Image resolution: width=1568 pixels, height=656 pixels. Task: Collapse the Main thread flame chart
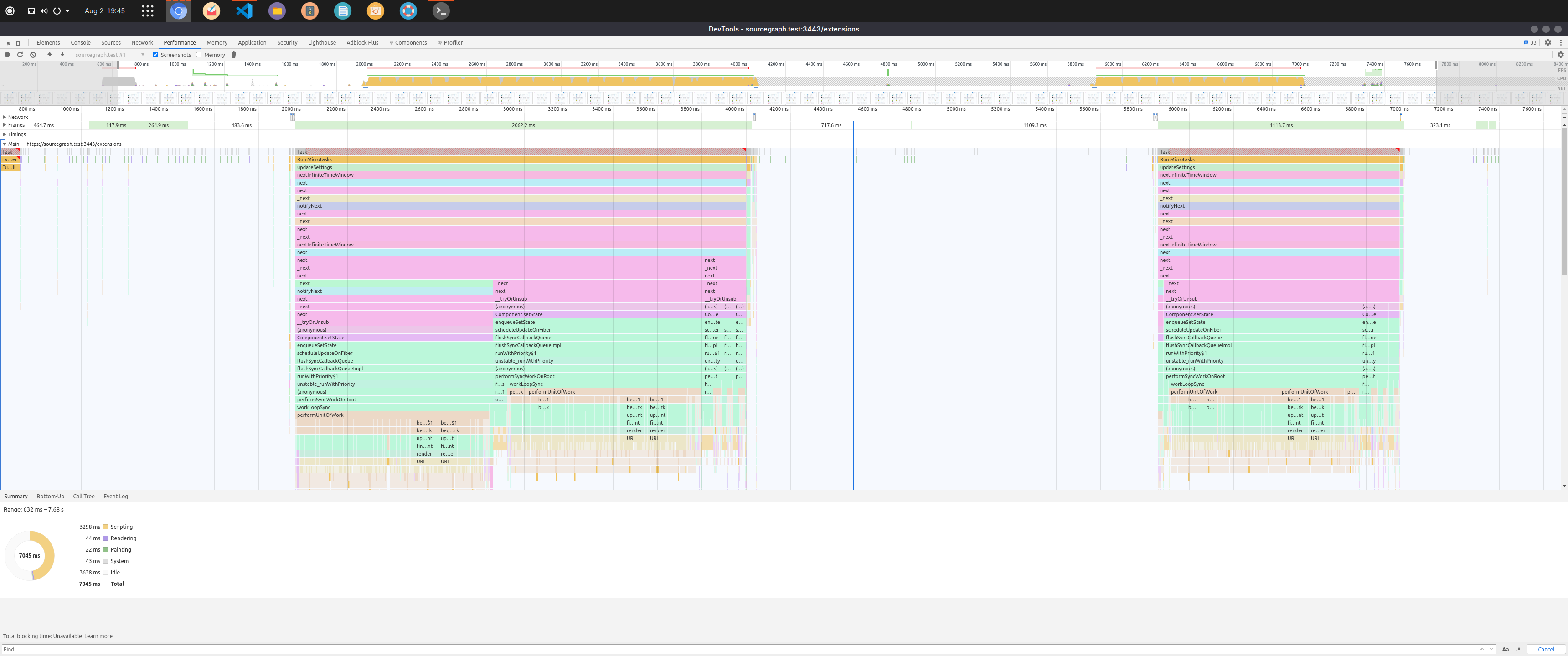click(x=4, y=143)
